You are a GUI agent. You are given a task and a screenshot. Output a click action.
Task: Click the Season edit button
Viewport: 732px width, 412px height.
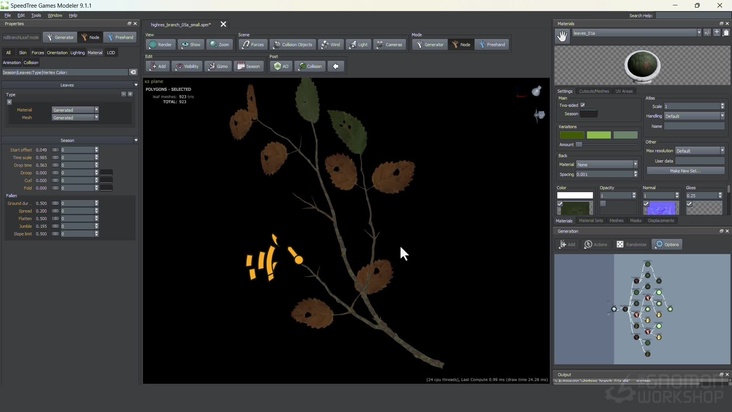point(249,66)
